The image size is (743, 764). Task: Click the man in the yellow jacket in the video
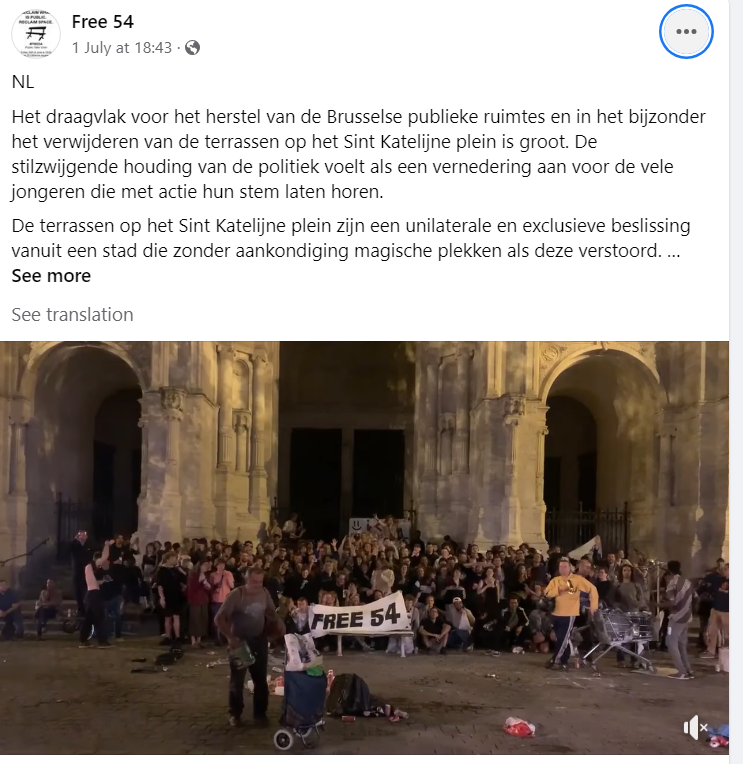569,611
